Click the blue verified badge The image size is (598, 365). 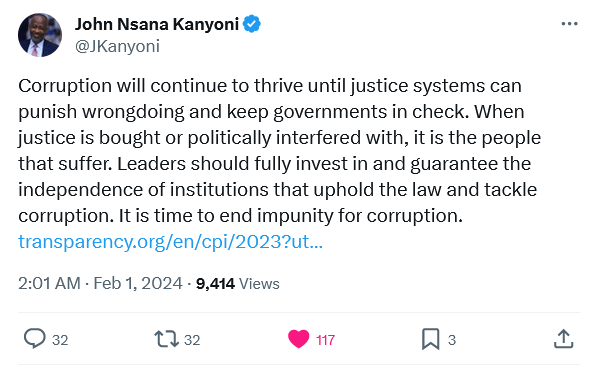(252, 24)
